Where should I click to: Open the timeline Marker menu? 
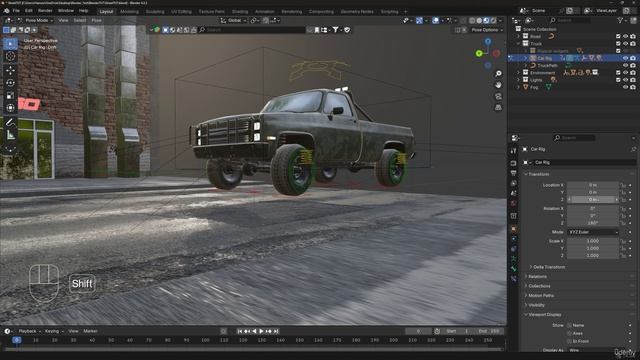coord(90,331)
